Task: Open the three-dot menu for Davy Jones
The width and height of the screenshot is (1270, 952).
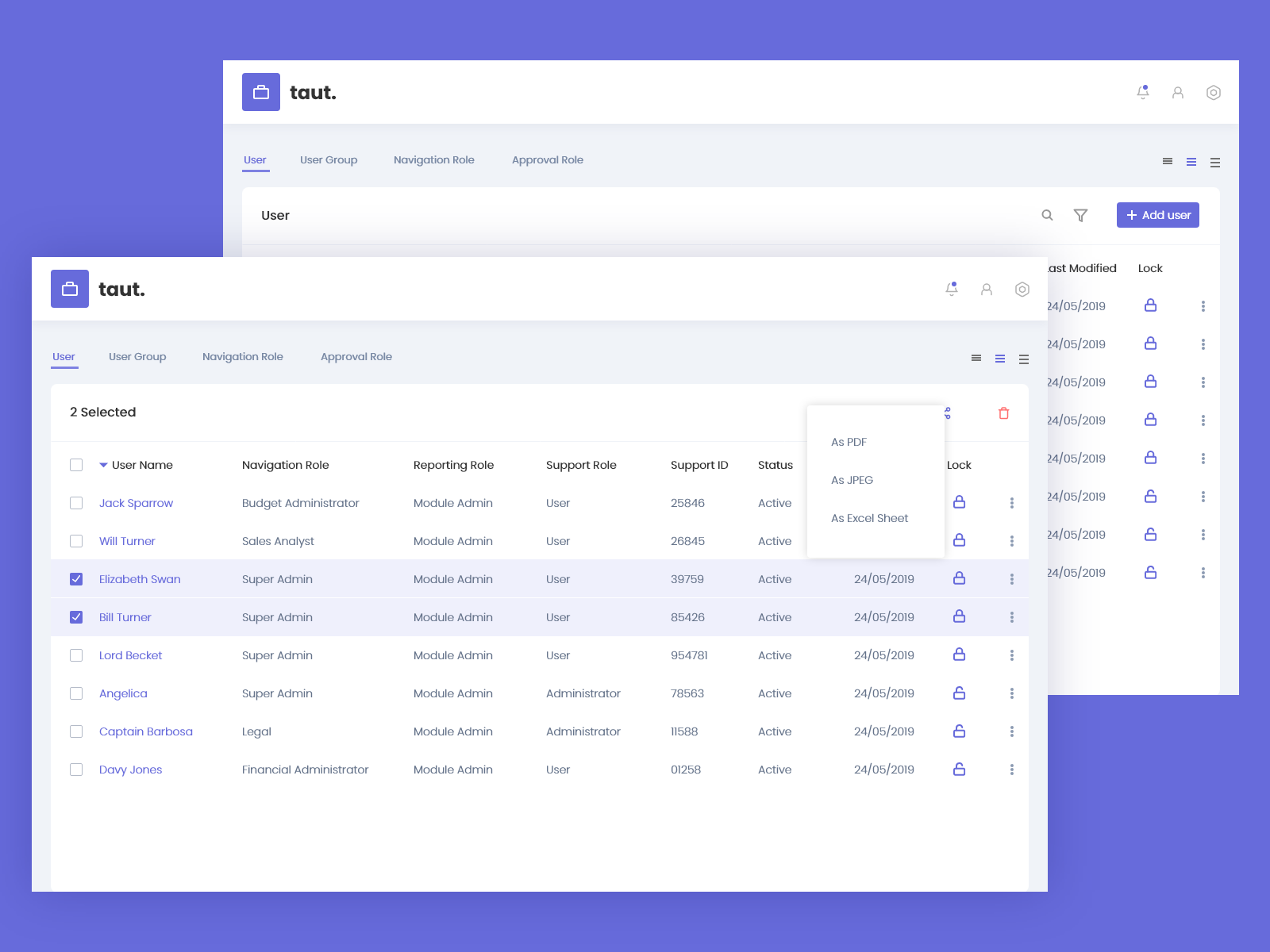Action: [1012, 770]
